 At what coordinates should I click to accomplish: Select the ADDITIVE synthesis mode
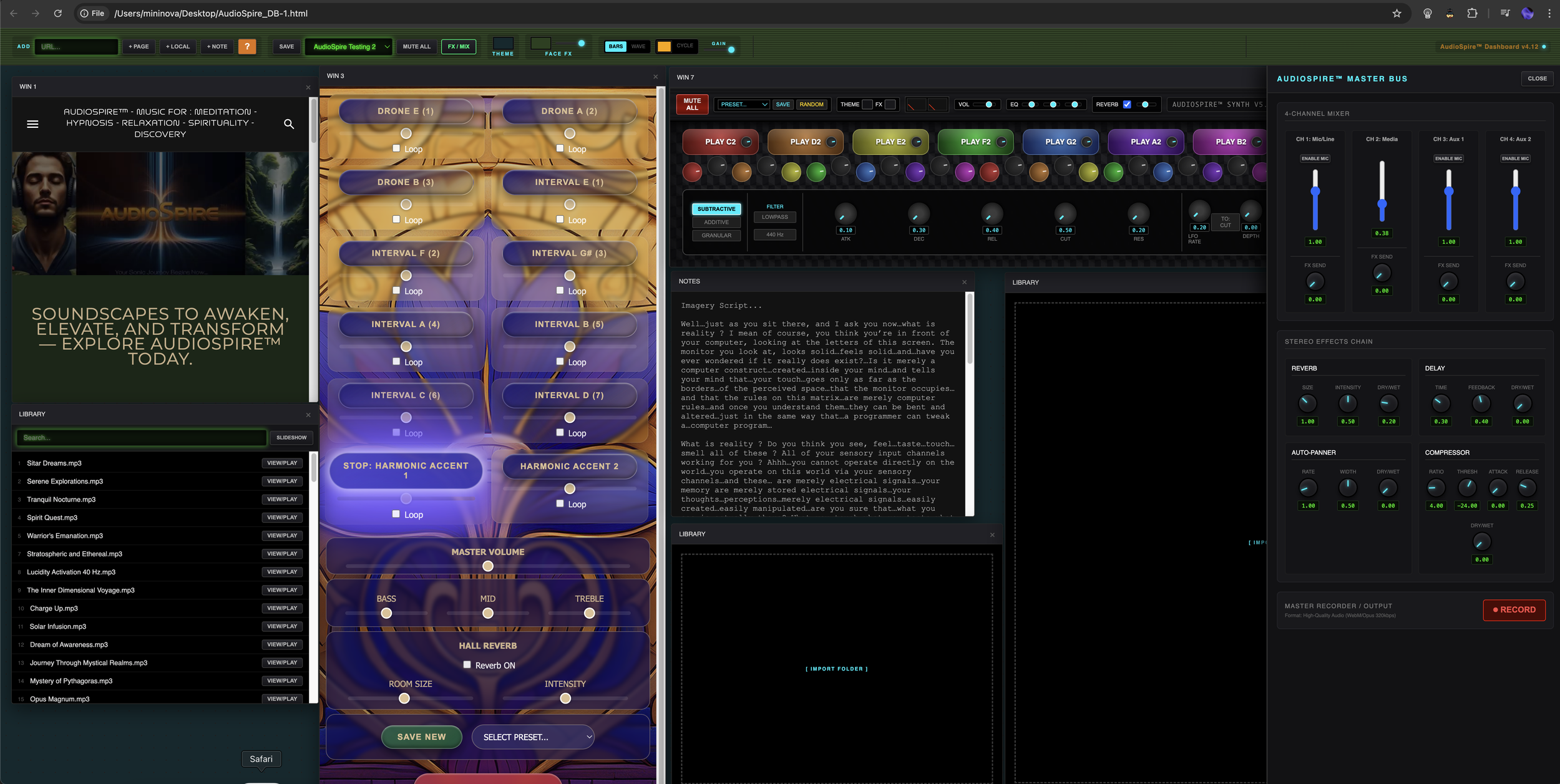click(716, 222)
